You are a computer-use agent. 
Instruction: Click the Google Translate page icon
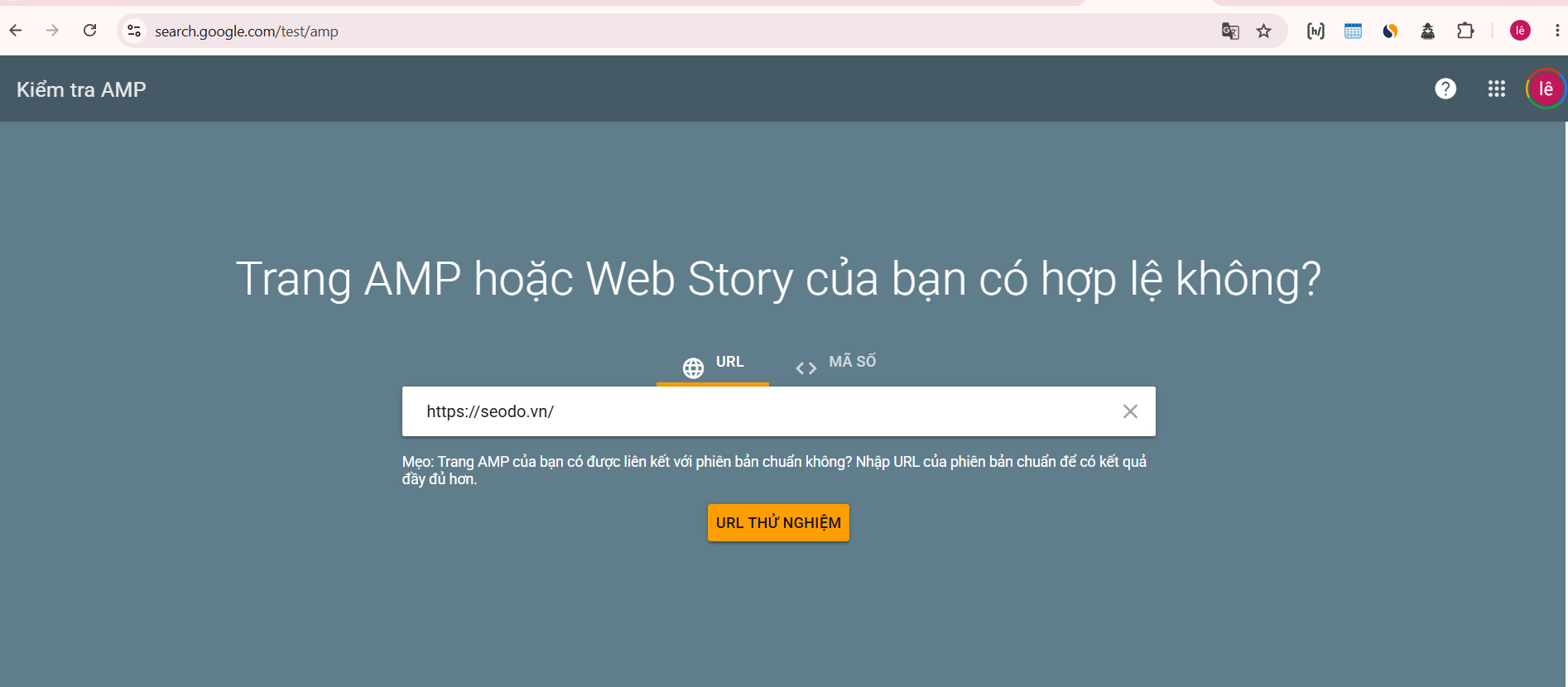[1230, 31]
